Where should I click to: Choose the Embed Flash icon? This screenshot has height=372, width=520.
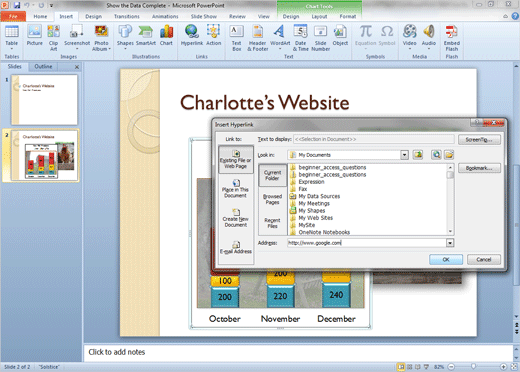click(452, 37)
